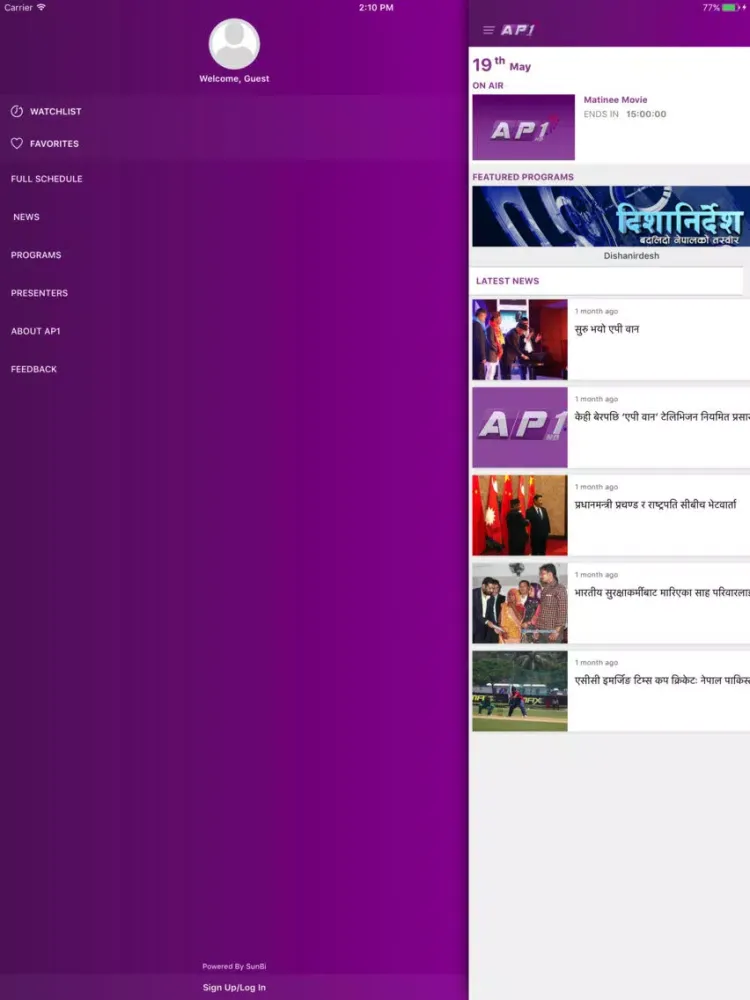
Task: Tap Powered By SunBi text
Action: click(234, 966)
